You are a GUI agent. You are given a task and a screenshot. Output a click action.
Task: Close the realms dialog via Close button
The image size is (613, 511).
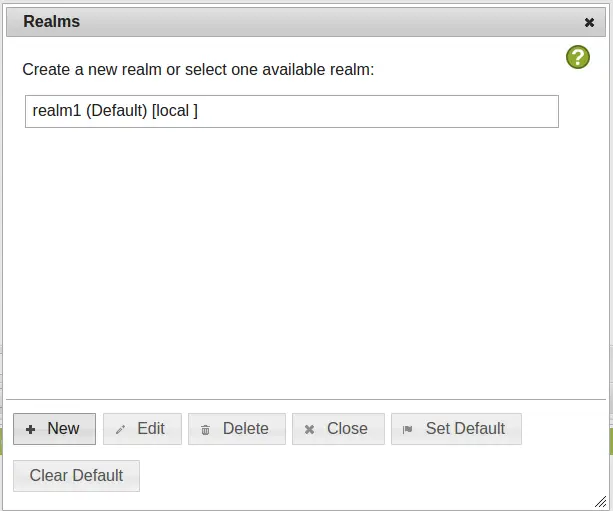[x=339, y=429]
